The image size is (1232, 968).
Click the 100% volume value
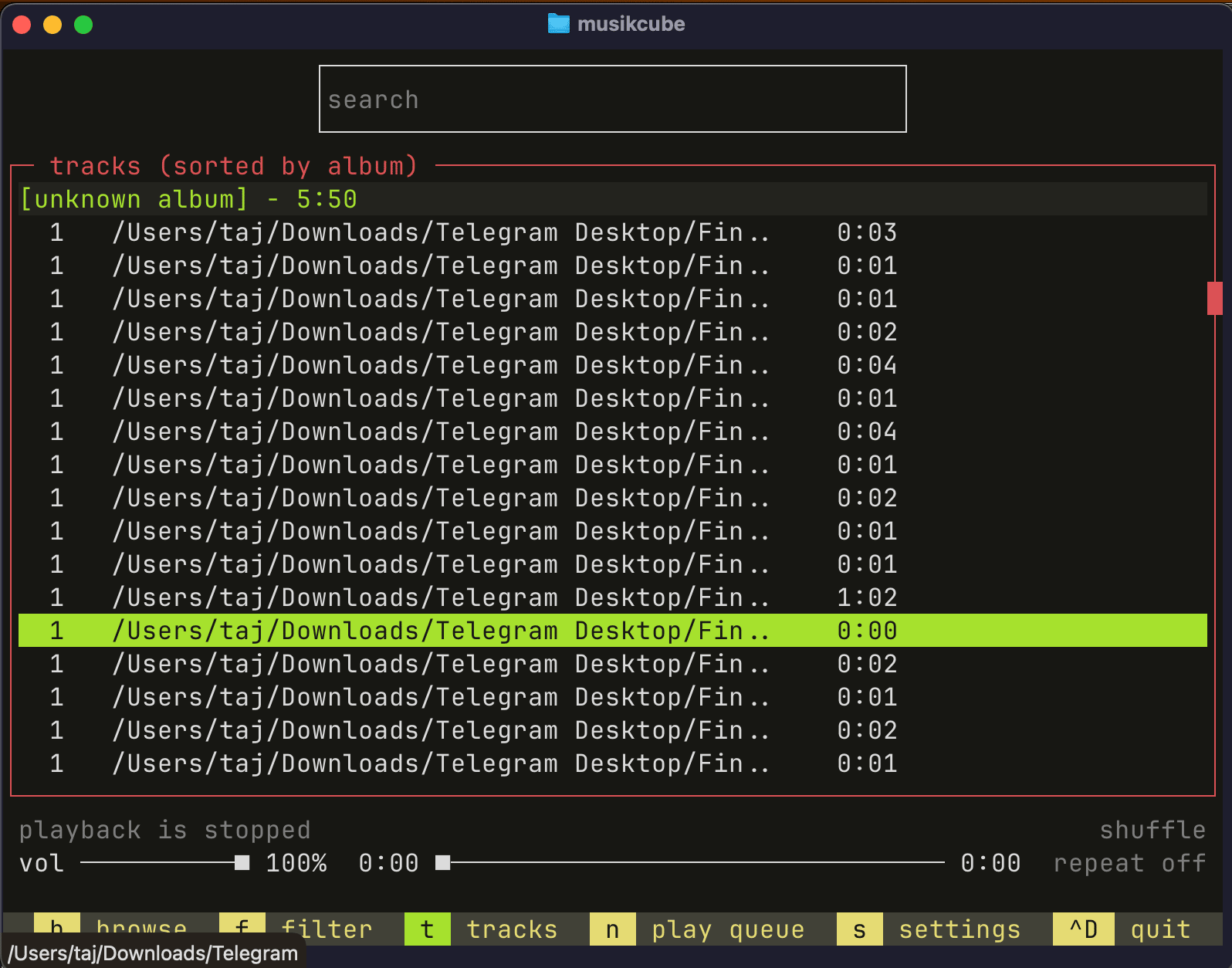(x=296, y=863)
